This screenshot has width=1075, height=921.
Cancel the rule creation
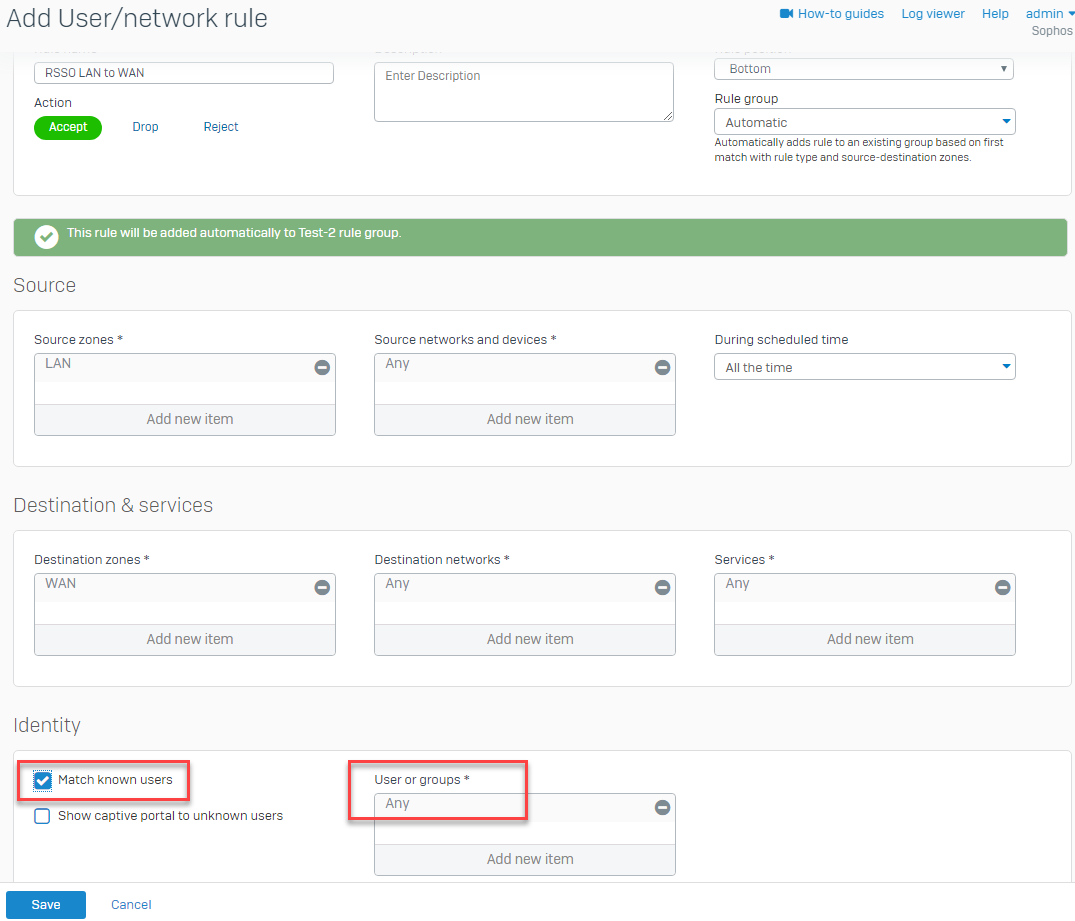click(x=130, y=904)
